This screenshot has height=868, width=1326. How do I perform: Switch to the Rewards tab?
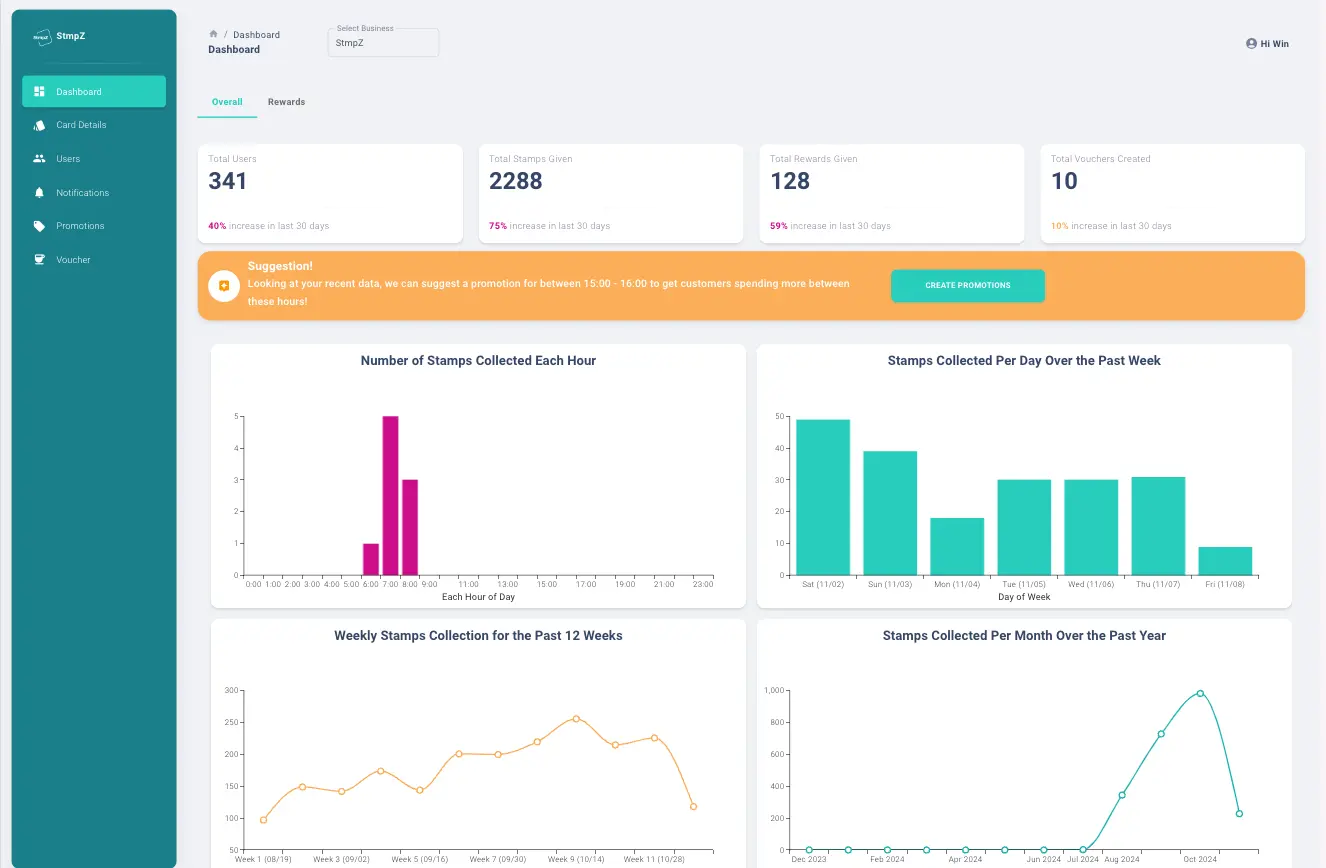pyautogui.click(x=286, y=101)
